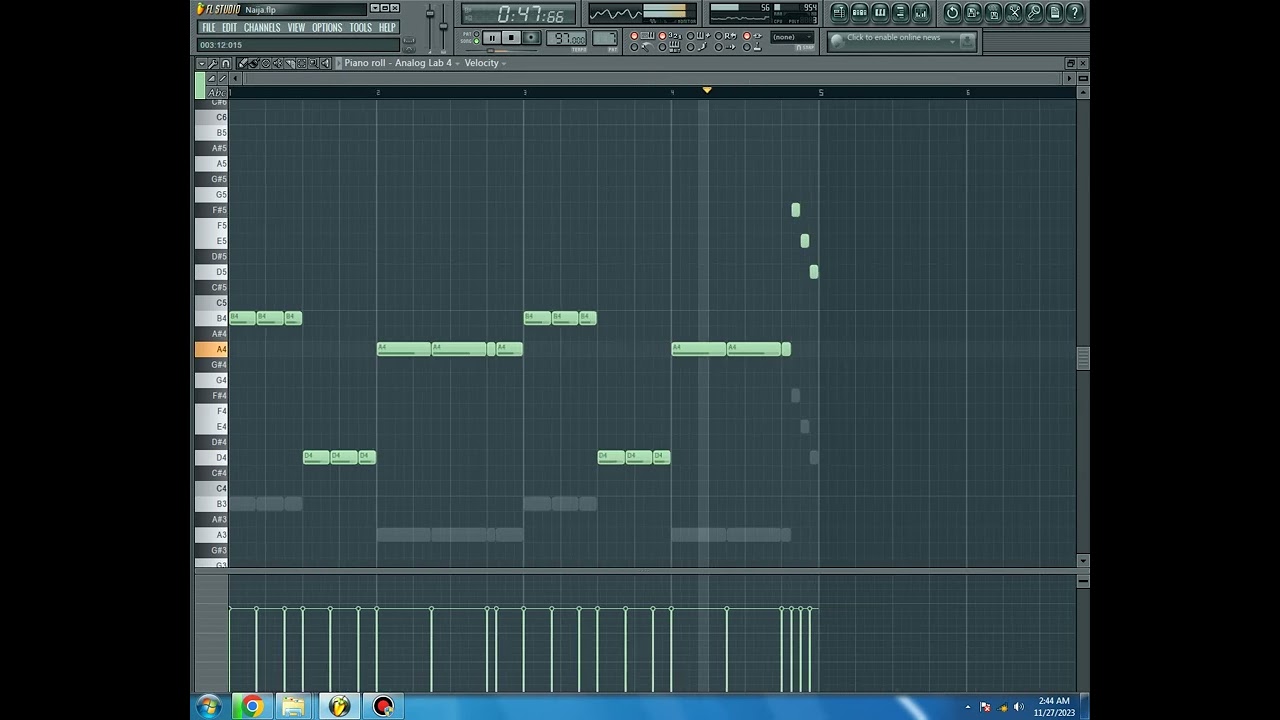
Task: Open the TOOLS menu
Action: (360, 27)
